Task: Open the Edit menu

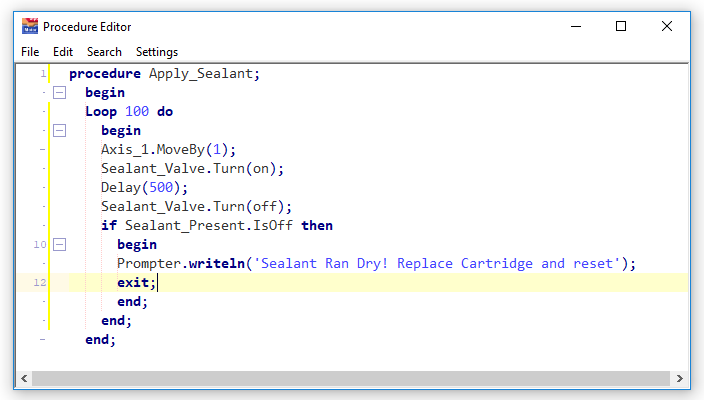Action: point(63,52)
